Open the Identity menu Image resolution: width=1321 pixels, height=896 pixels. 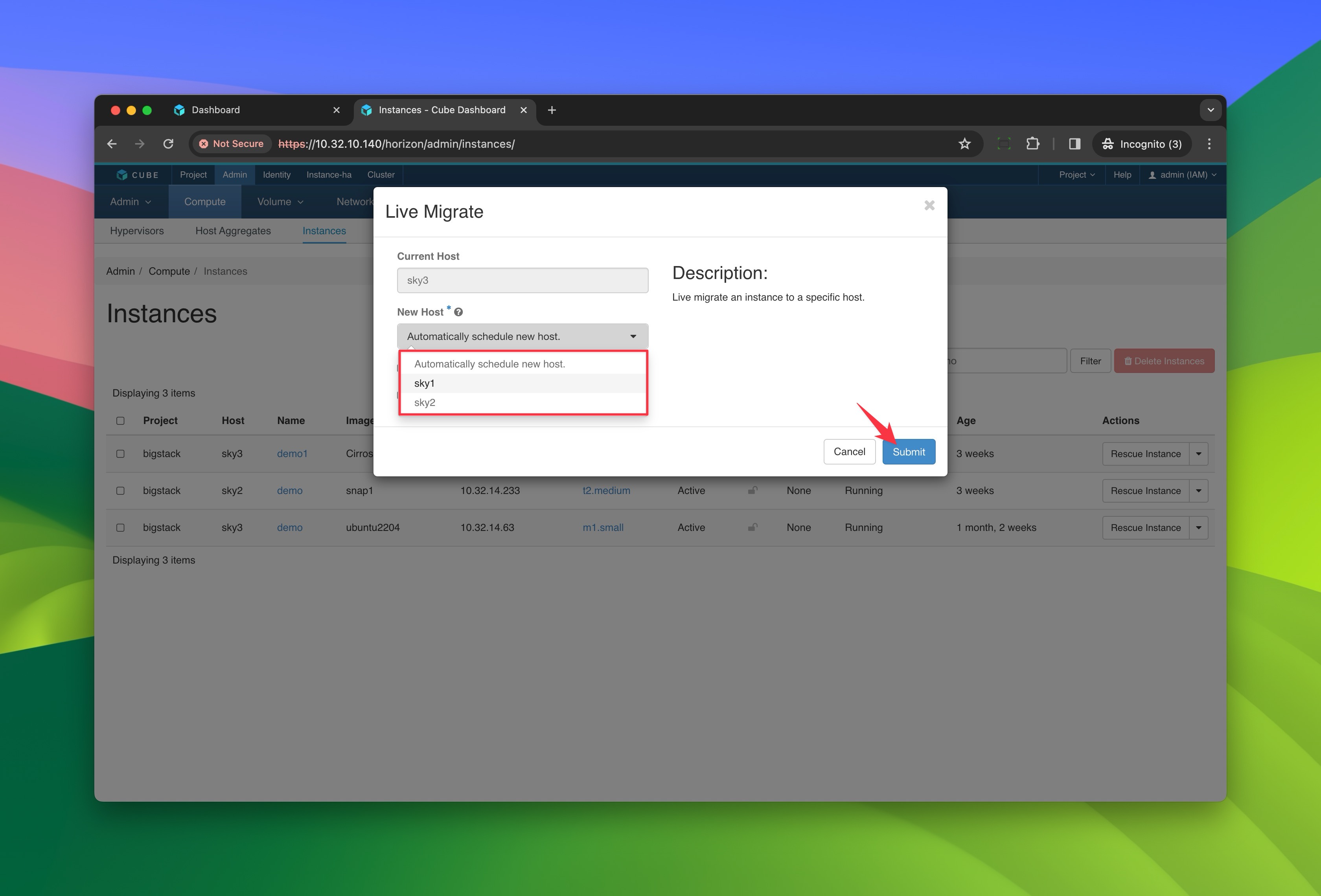click(277, 175)
